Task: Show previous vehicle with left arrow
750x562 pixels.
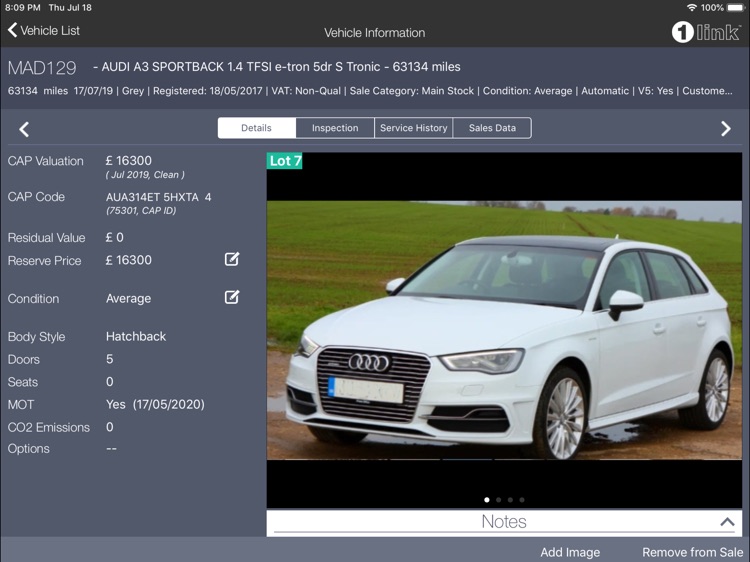Action: 24,129
